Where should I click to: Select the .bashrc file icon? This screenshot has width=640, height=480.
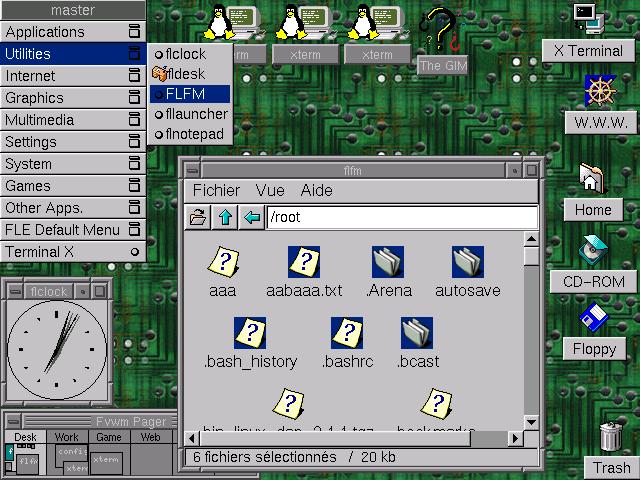click(x=347, y=333)
